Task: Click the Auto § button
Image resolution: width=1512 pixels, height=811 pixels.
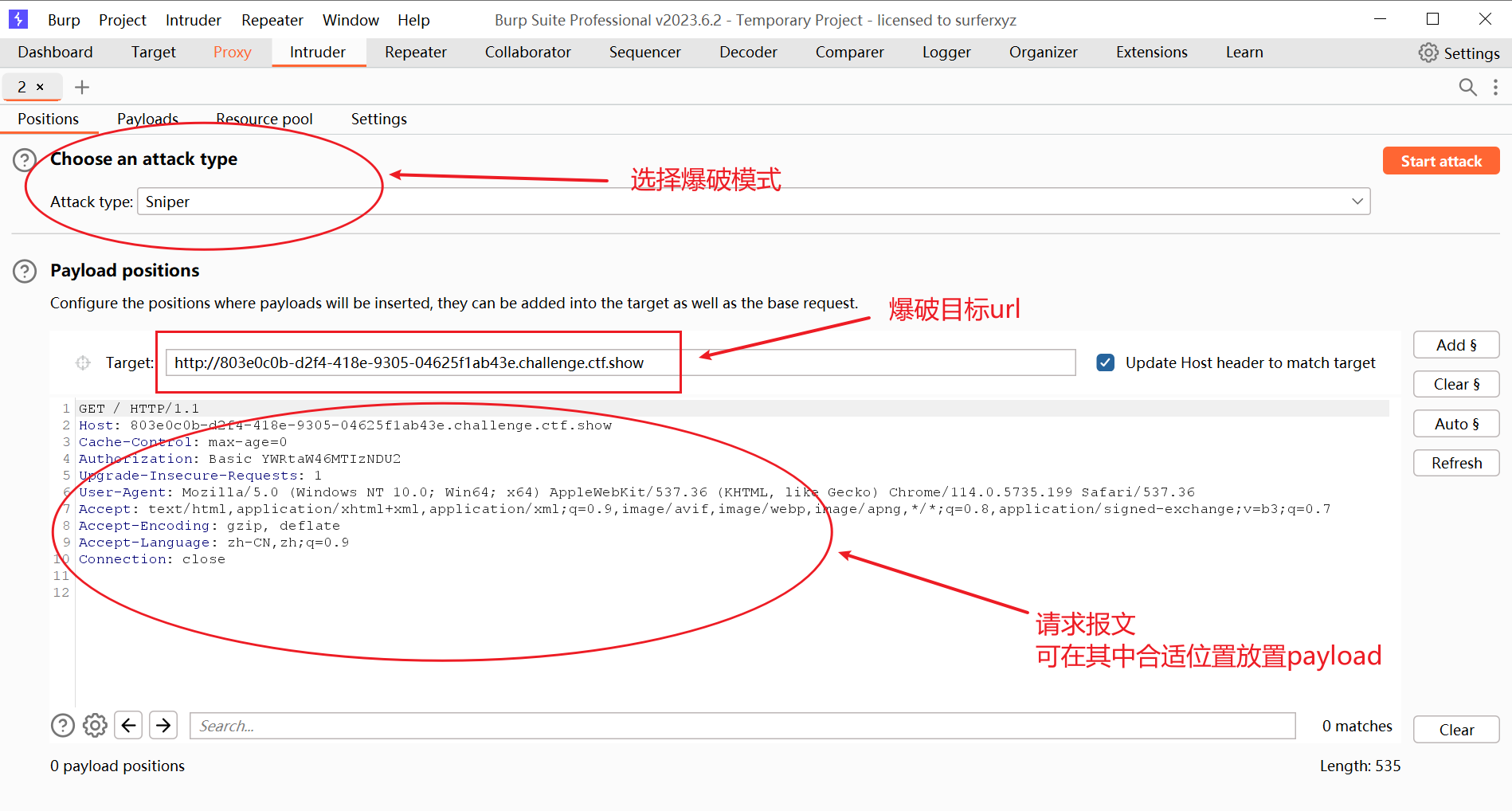Action: pyautogui.click(x=1455, y=424)
